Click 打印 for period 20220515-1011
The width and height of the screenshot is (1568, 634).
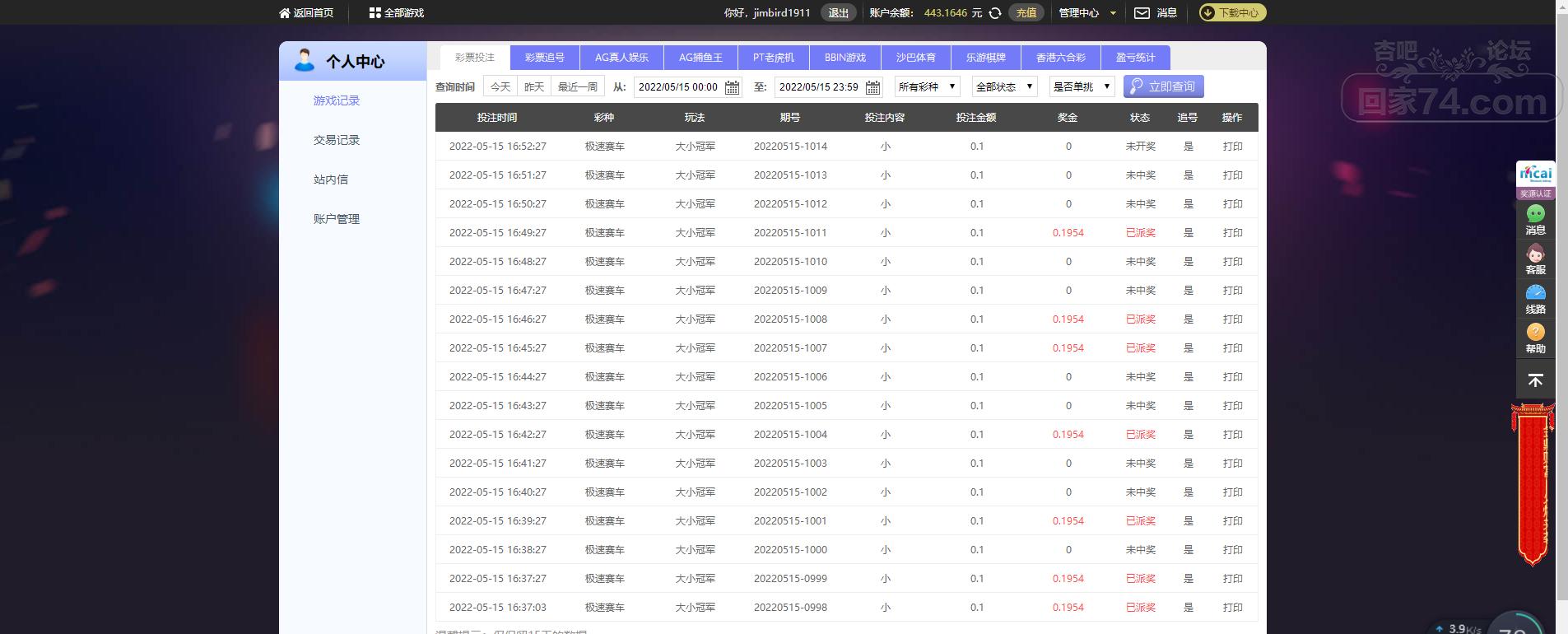click(x=1232, y=233)
